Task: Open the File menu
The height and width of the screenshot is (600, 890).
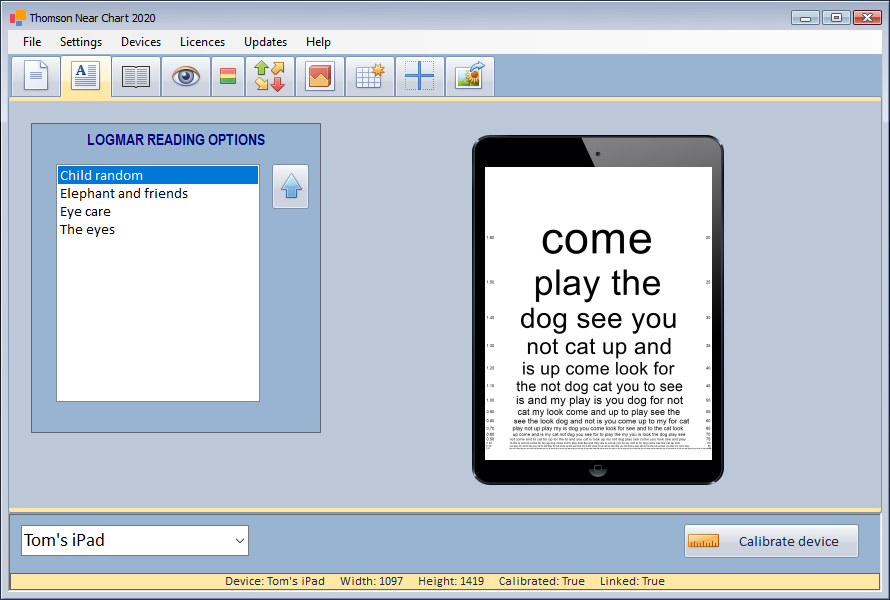Action: pos(32,42)
